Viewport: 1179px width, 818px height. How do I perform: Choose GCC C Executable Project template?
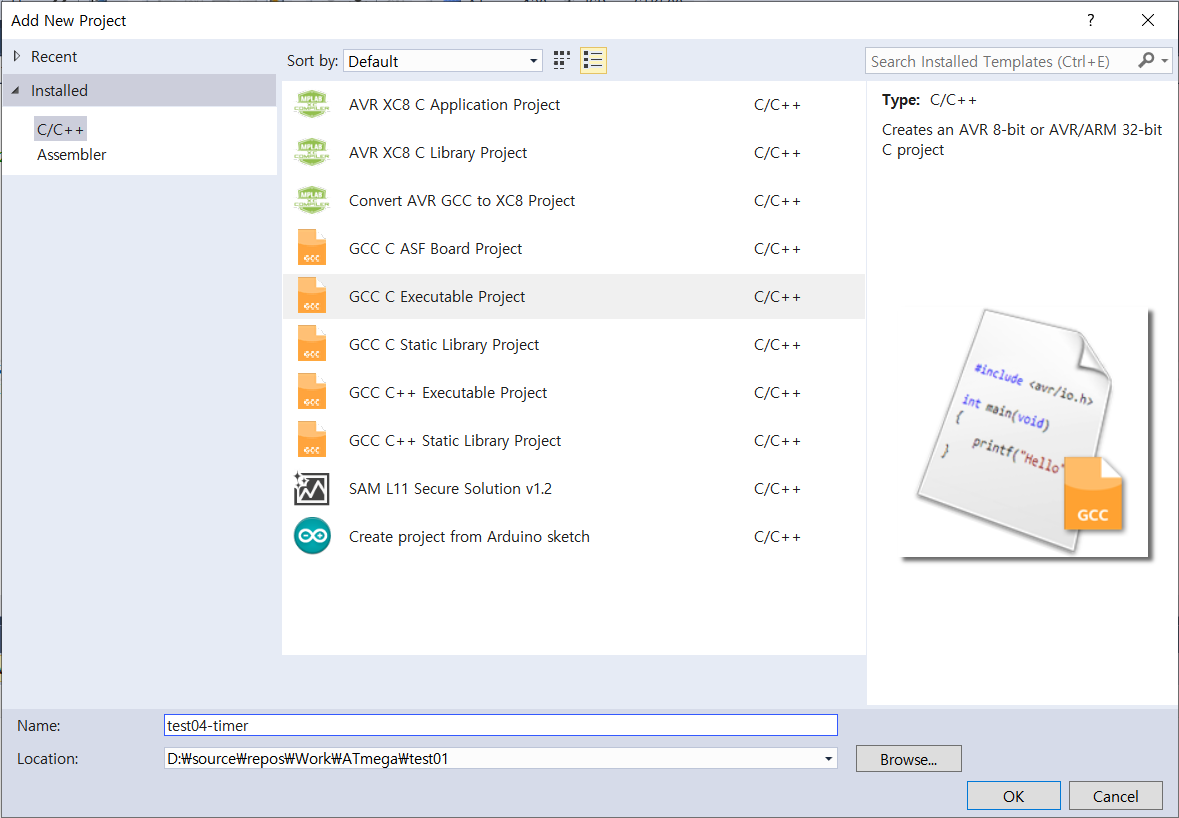(x=574, y=296)
